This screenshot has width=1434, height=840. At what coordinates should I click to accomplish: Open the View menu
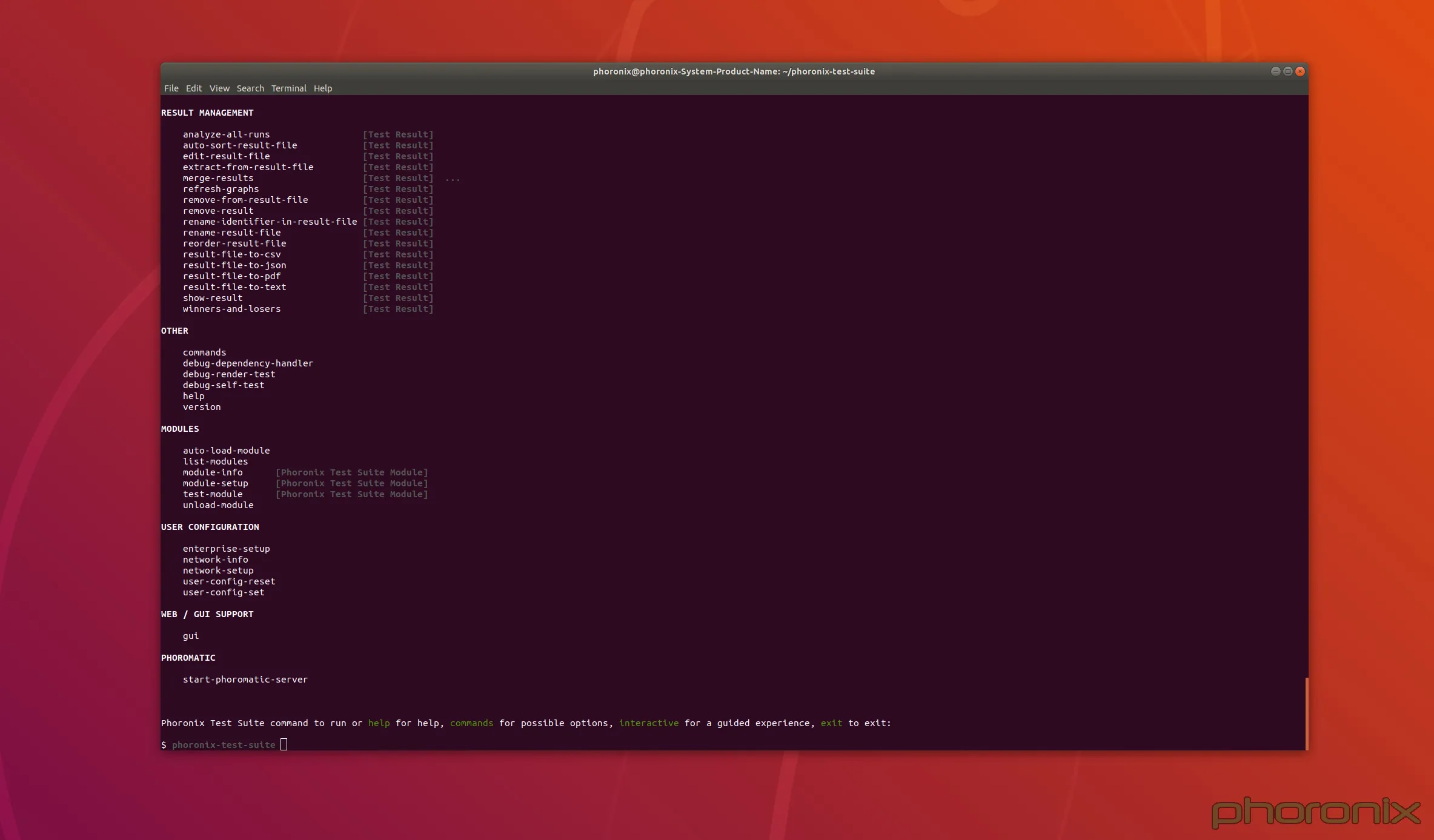[219, 88]
